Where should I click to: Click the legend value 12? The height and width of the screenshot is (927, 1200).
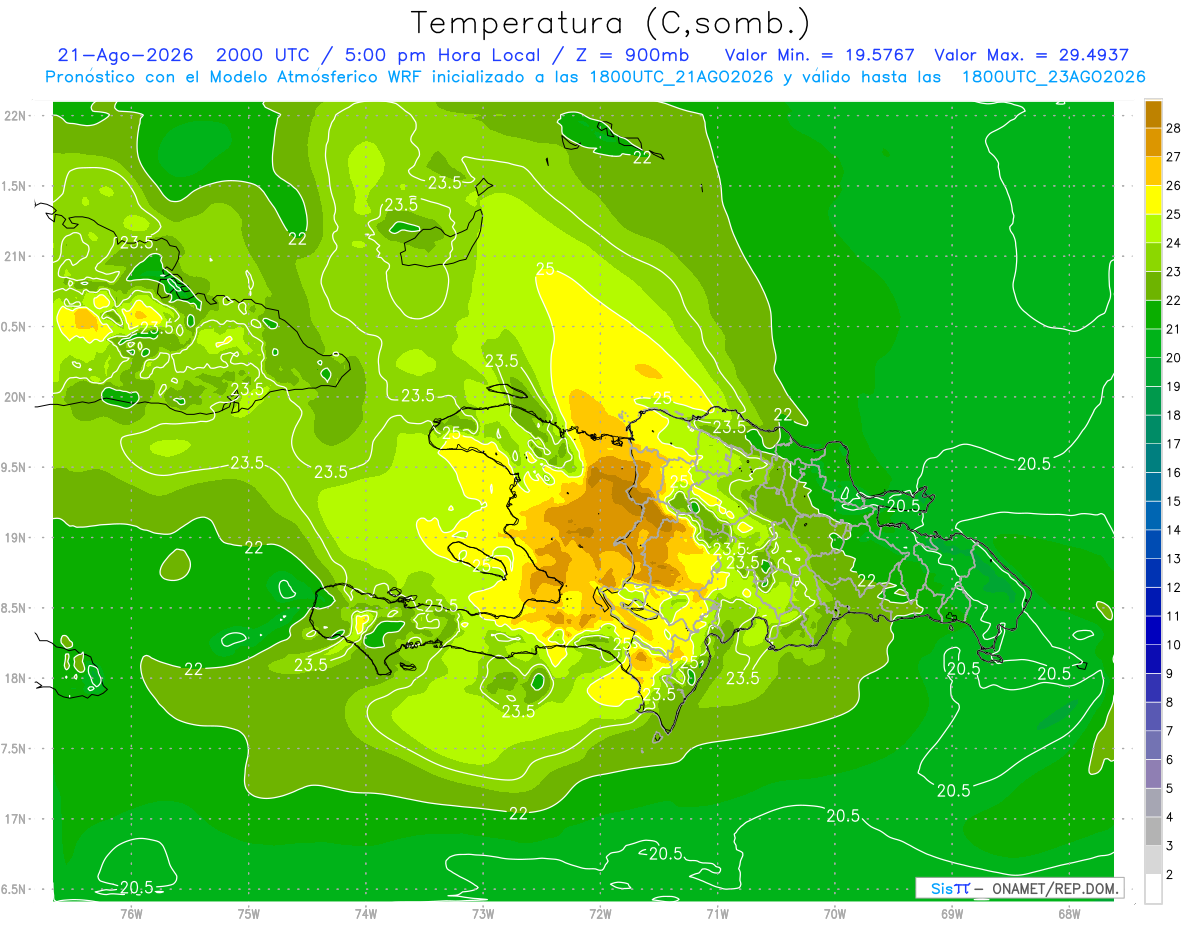1174,588
